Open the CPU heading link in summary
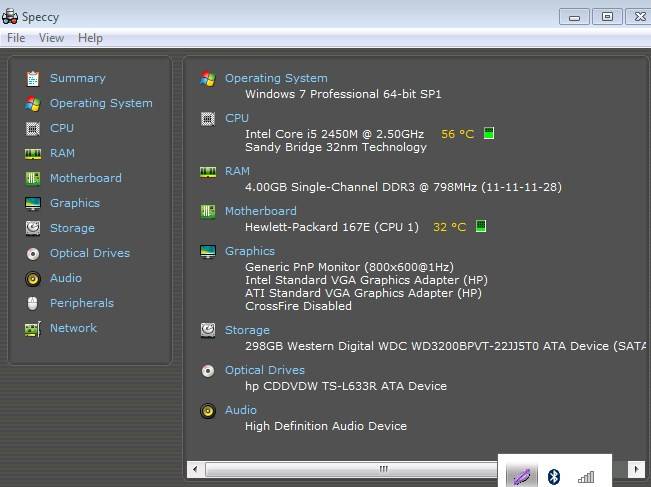This screenshot has height=487, width=651. click(x=237, y=118)
